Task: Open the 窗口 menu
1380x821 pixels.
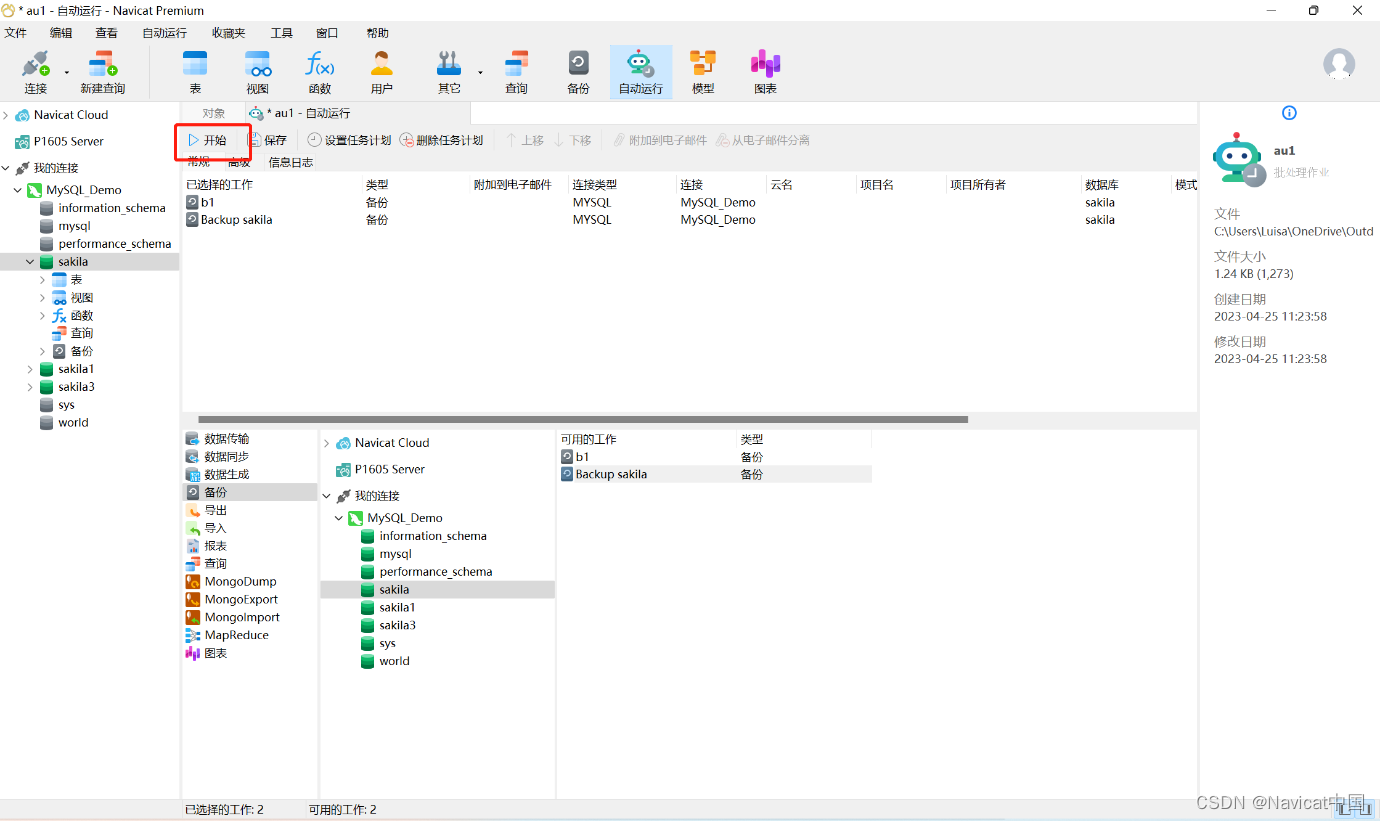Action: click(x=327, y=33)
